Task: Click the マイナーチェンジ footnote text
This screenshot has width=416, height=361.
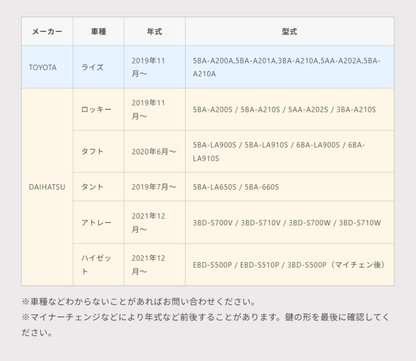Action: pyautogui.click(x=205, y=325)
